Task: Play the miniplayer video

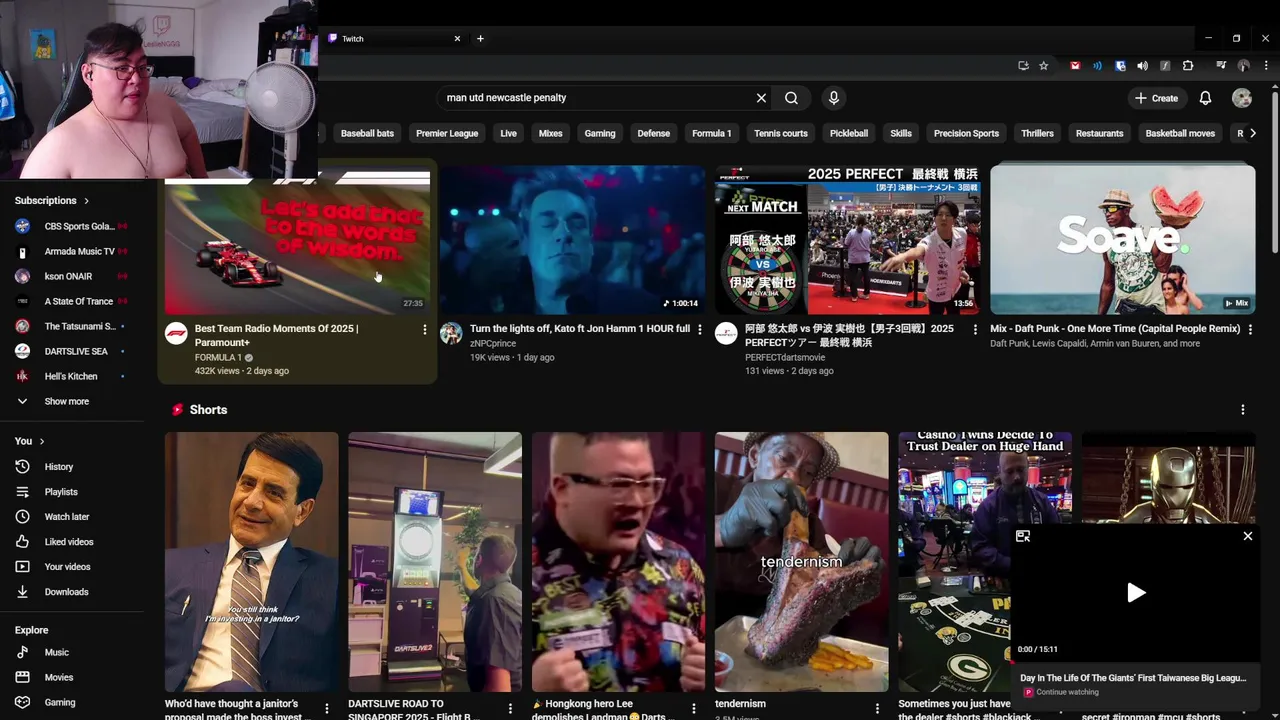Action: [1136, 593]
